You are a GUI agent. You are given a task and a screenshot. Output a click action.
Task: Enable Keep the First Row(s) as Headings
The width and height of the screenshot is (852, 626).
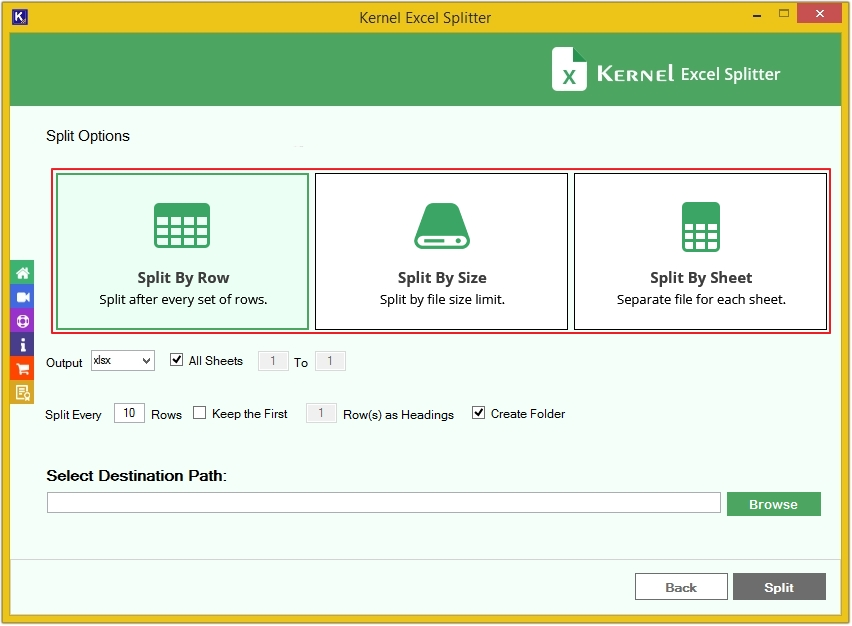pos(199,412)
